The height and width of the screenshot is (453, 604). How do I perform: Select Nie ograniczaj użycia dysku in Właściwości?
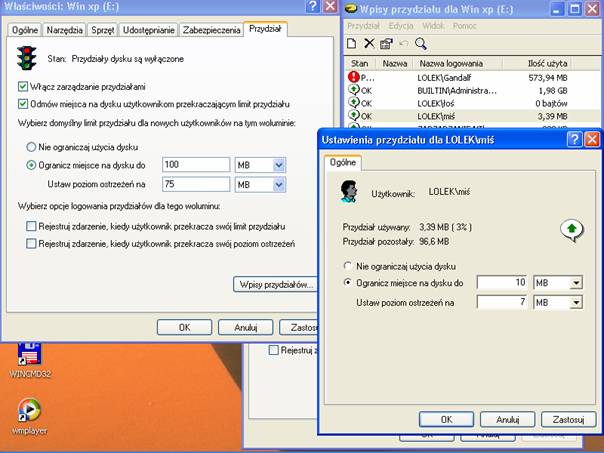pos(31,147)
